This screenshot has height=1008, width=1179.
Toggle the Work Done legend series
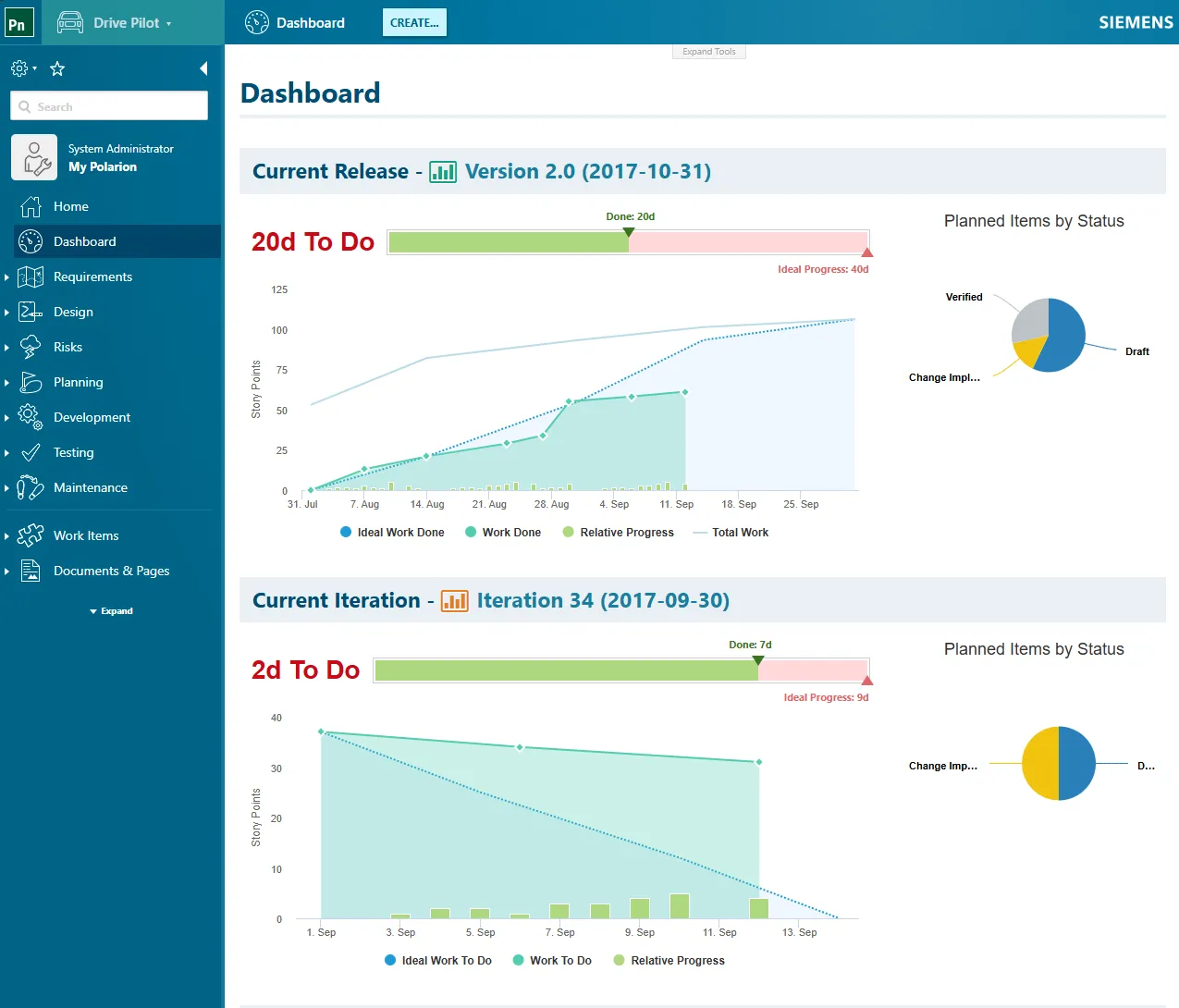click(503, 532)
